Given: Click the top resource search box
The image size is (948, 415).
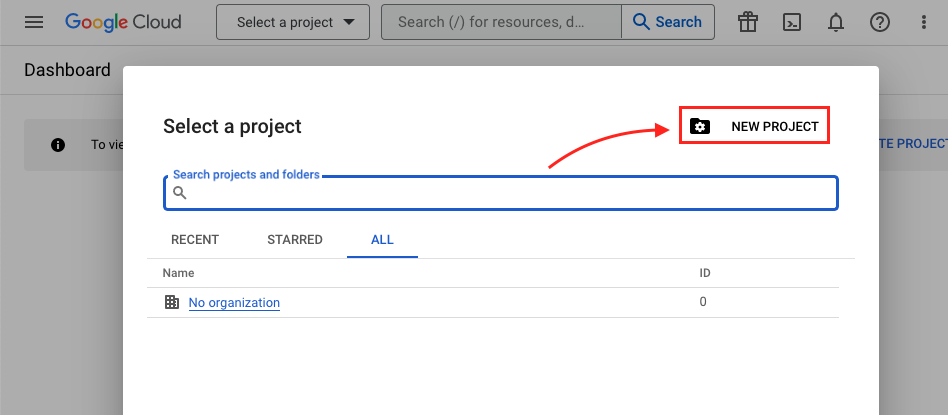Looking at the screenshot, I should [501, 22].
